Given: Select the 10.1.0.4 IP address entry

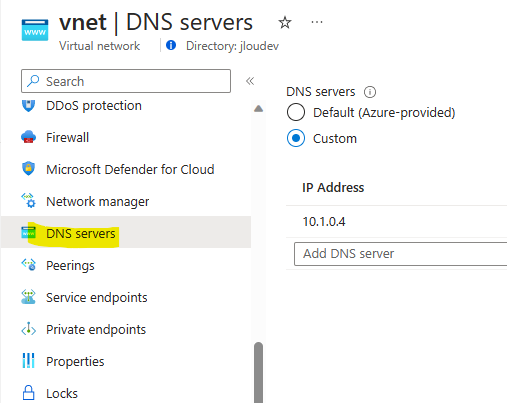Looking at the screenshot, I should pos(324,222).
